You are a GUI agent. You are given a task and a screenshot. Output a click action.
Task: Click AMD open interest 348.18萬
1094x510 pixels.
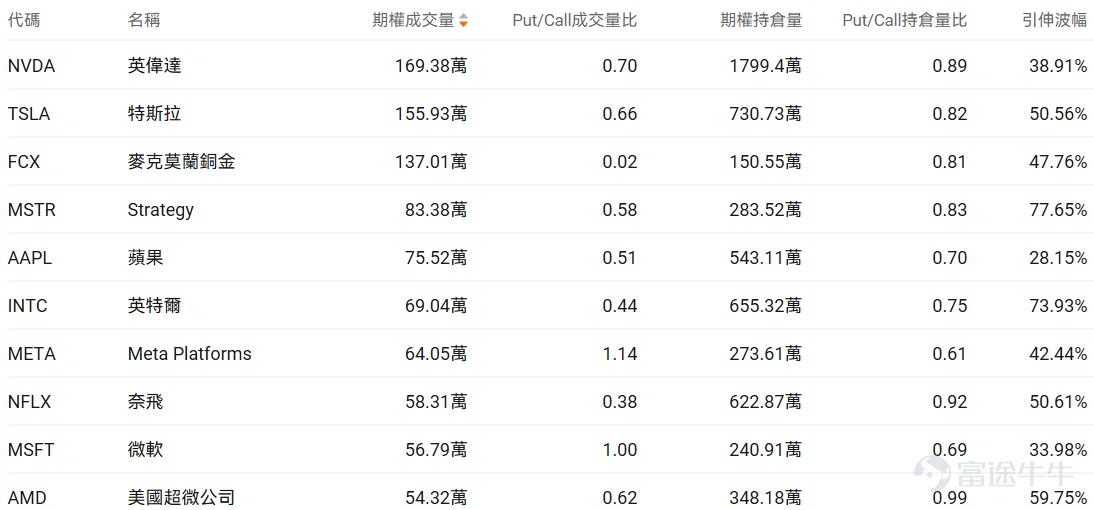pos(766,498)
